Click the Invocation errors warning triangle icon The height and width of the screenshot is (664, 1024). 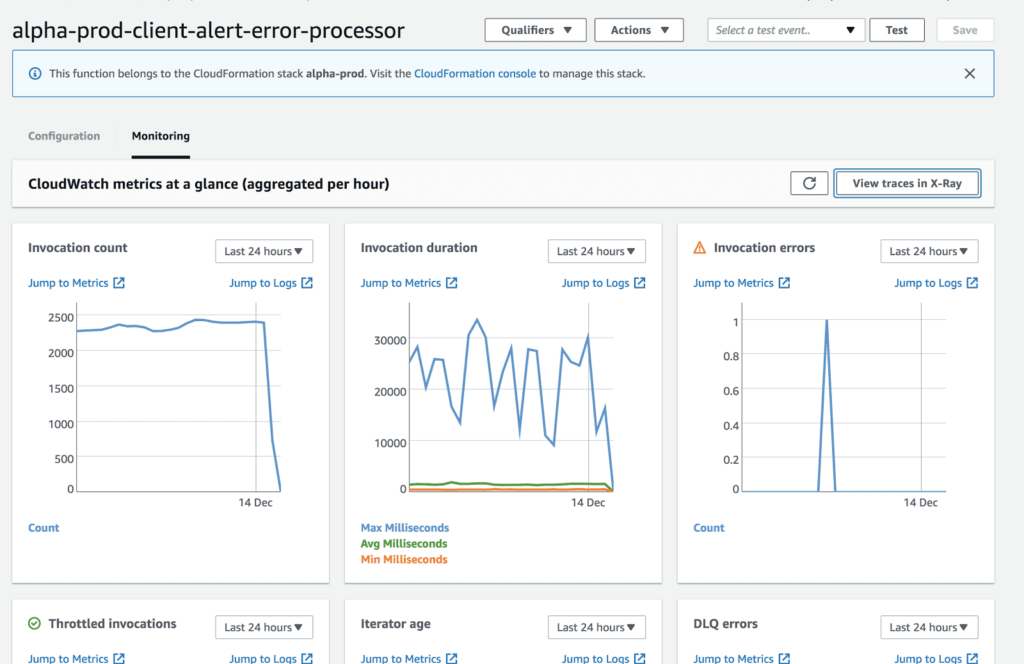[x=700, y=248]
